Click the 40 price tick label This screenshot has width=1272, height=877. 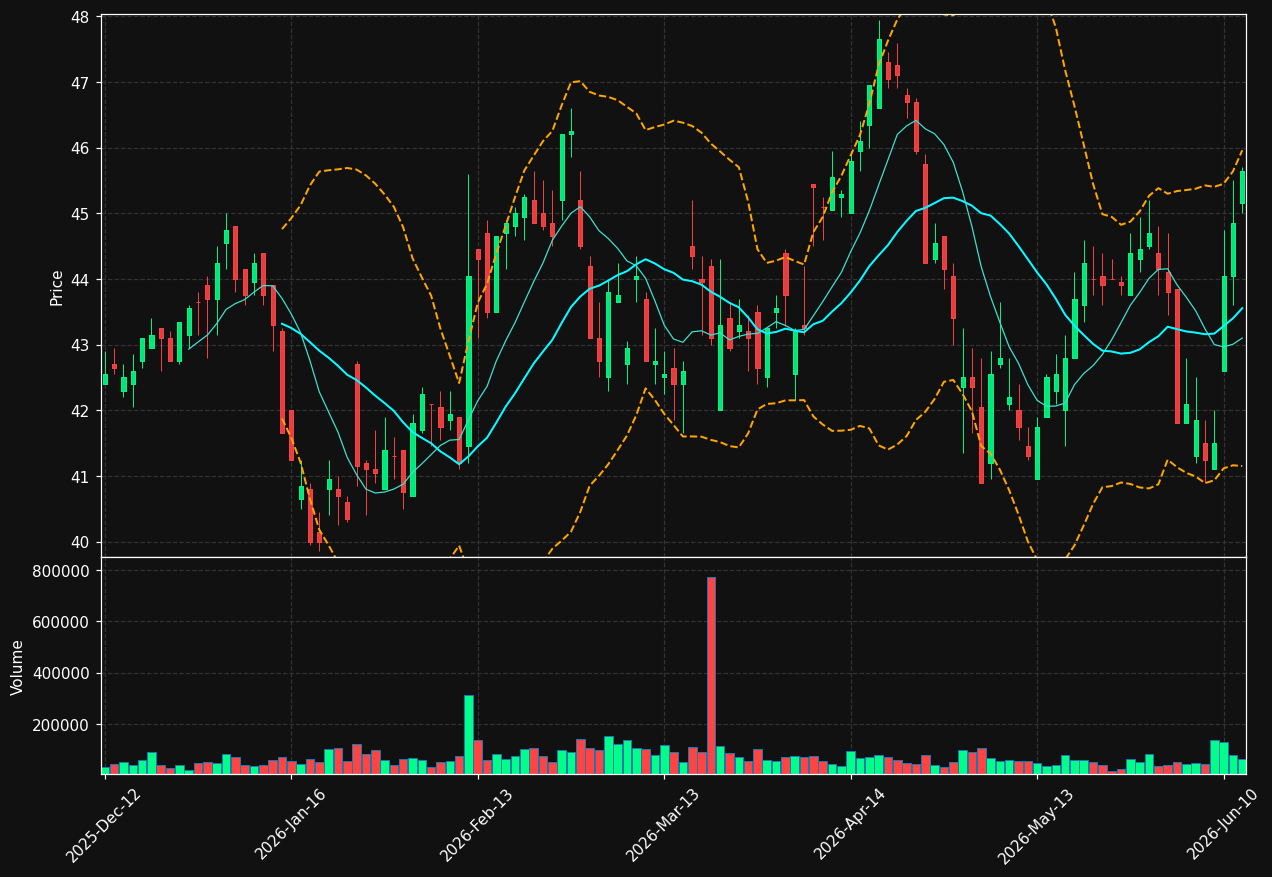coord(80,542)
